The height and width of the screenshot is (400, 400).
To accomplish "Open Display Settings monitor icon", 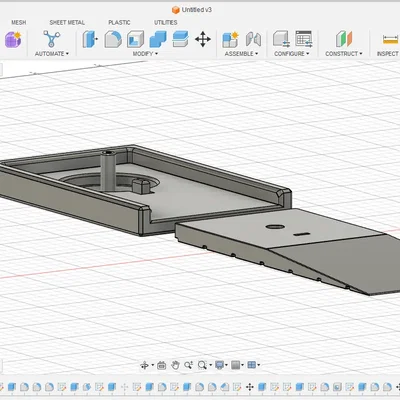I will pyautogui.click(x=219, y=365).
